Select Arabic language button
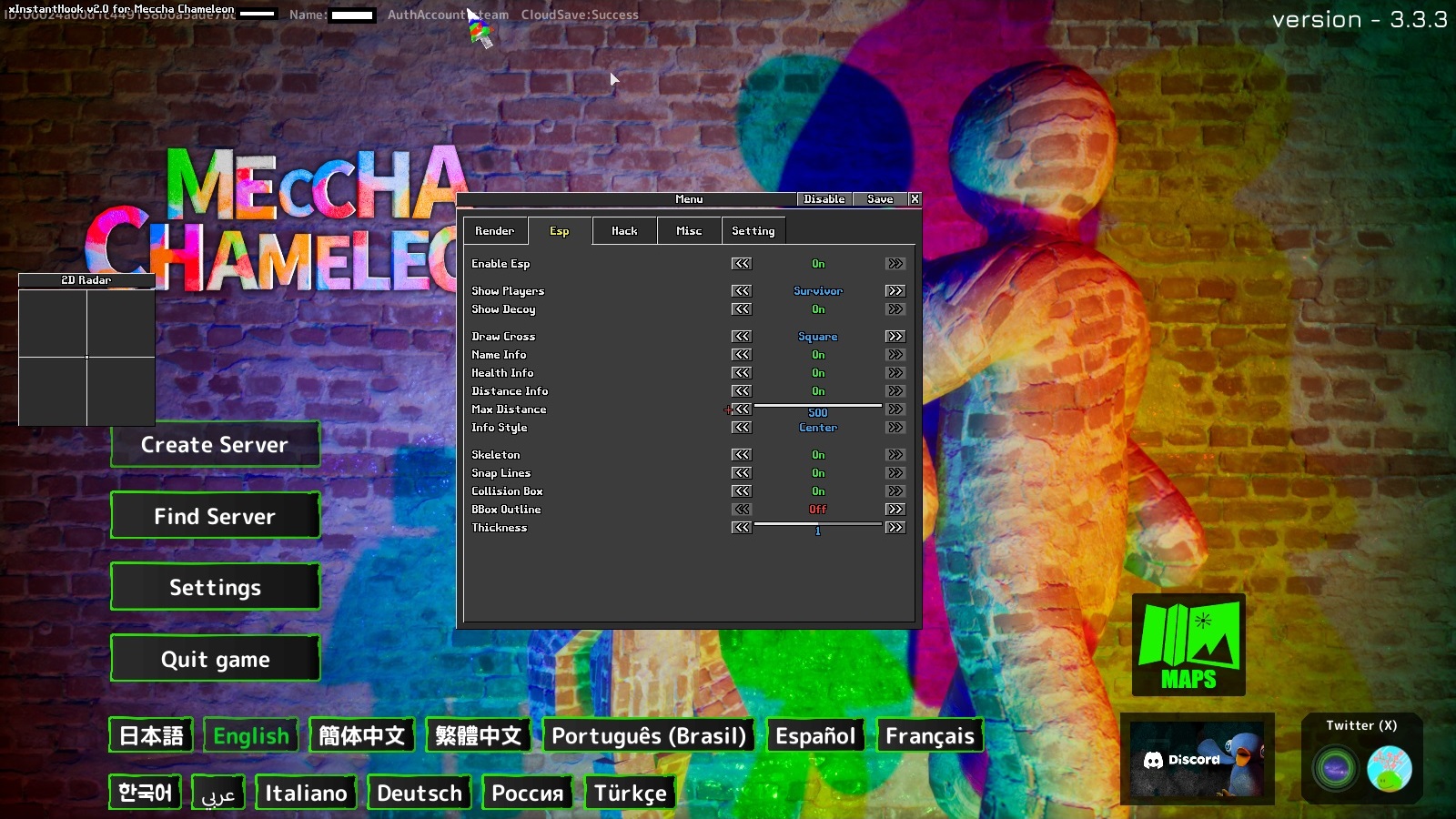The height and width of the screenshot is (819, 1456). click(x=218, y=793)
